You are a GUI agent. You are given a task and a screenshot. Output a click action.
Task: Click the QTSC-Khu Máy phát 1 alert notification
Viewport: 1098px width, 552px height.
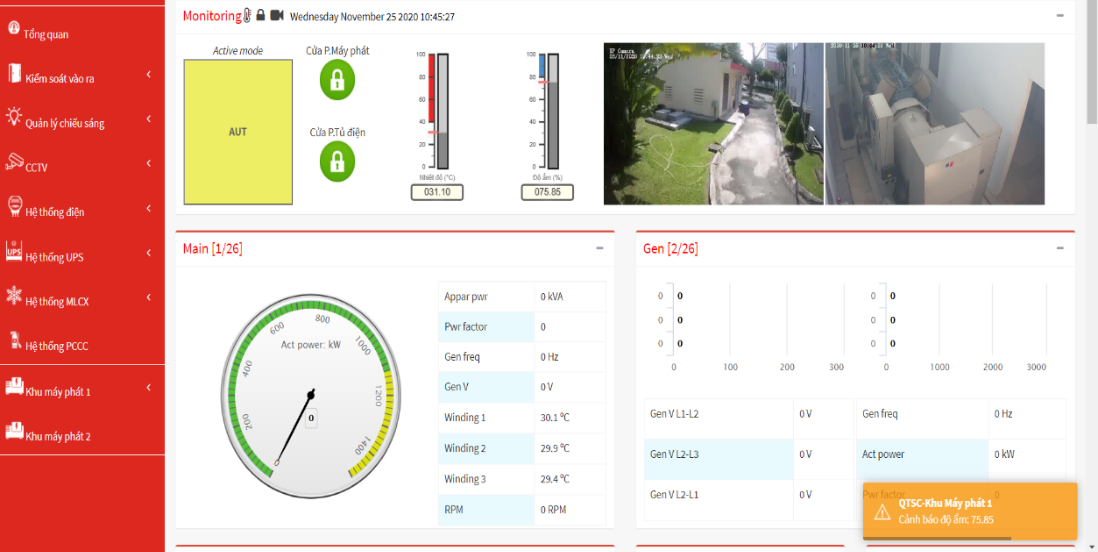[x=969, y=511]
